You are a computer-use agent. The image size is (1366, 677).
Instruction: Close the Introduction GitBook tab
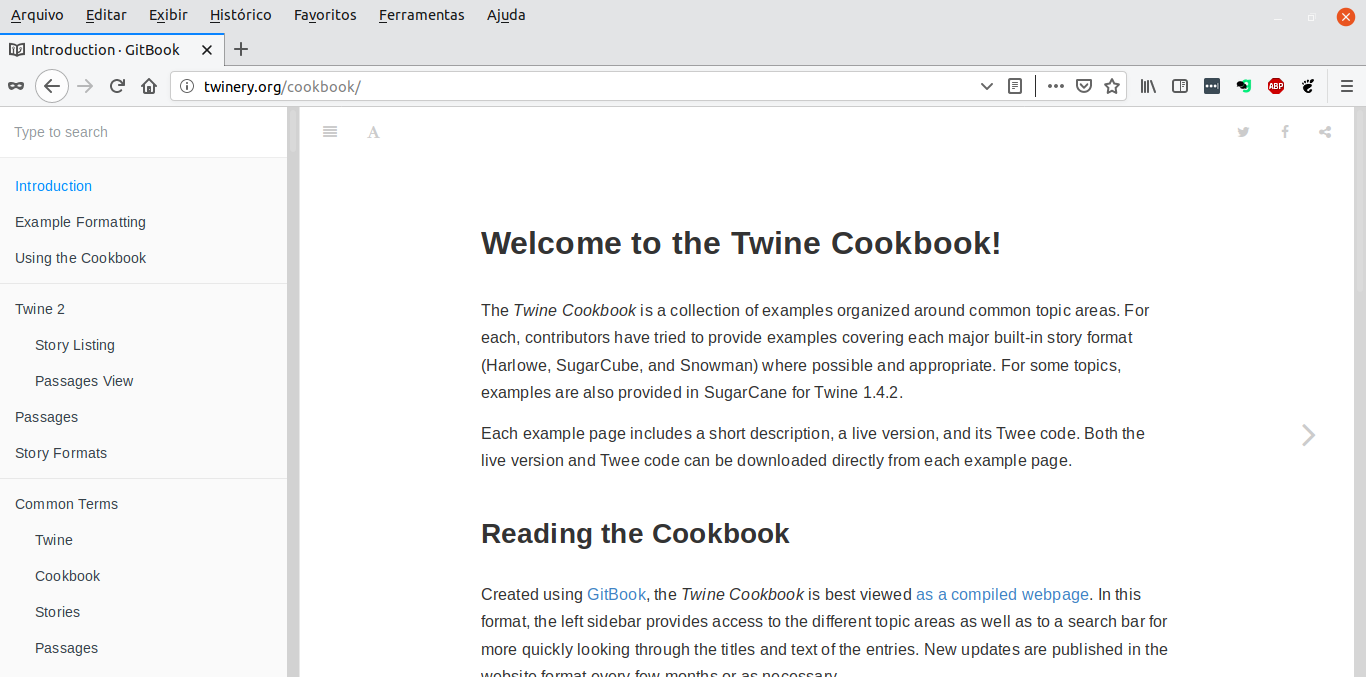point(207,49)
